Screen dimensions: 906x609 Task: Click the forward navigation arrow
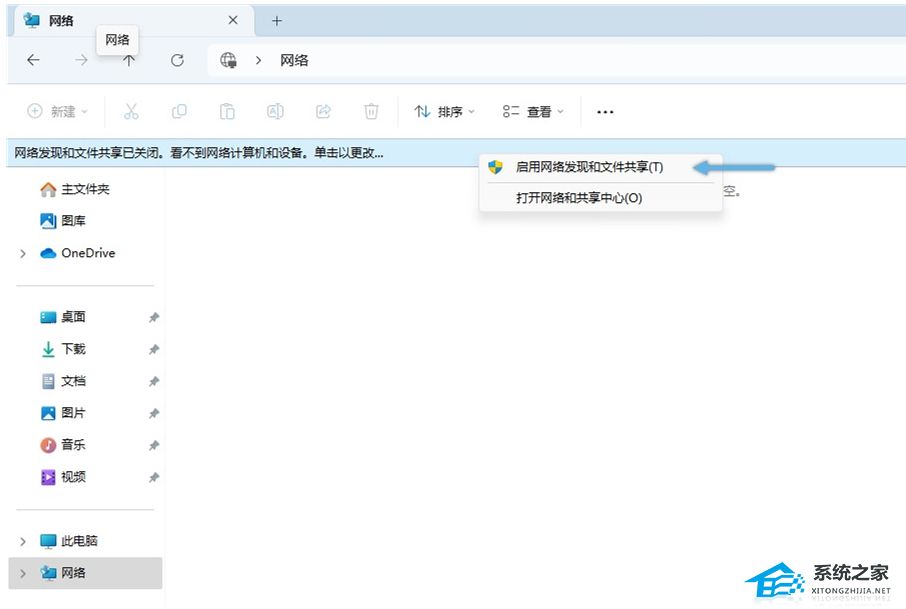(81, 60)
